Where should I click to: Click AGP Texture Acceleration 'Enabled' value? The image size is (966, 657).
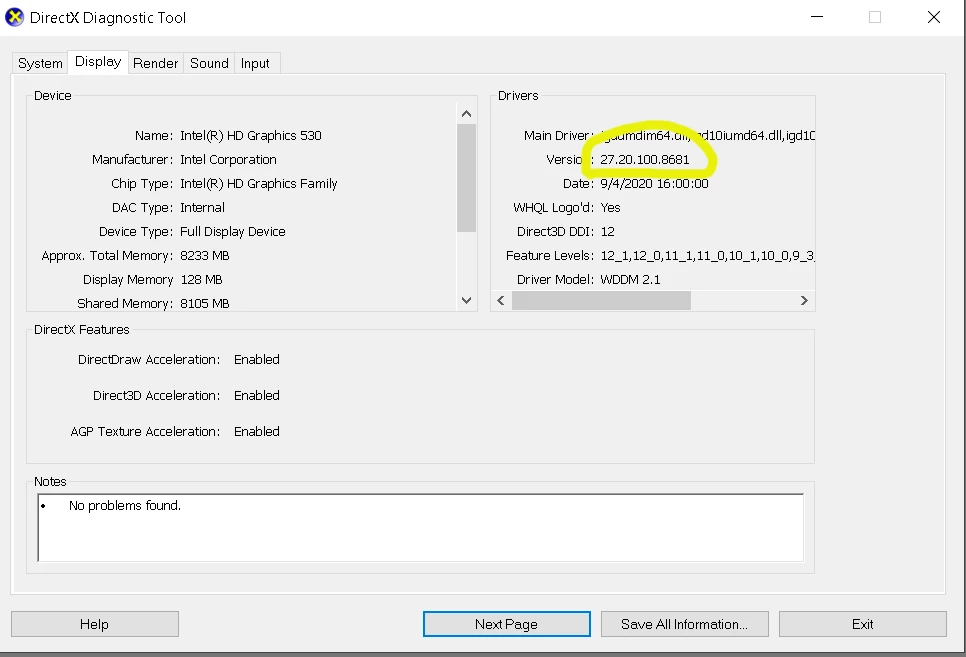257,431
